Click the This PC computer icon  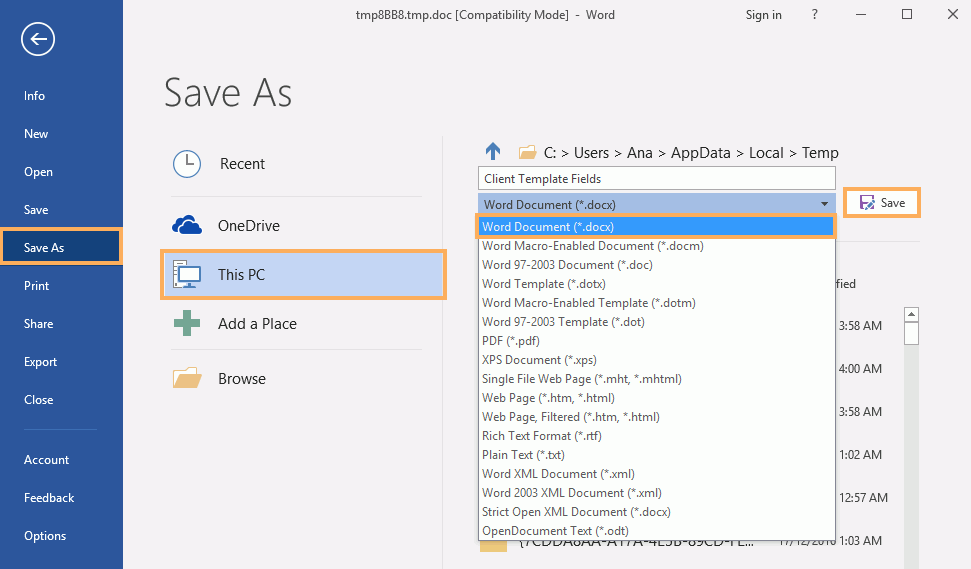[x=187, y=274]
